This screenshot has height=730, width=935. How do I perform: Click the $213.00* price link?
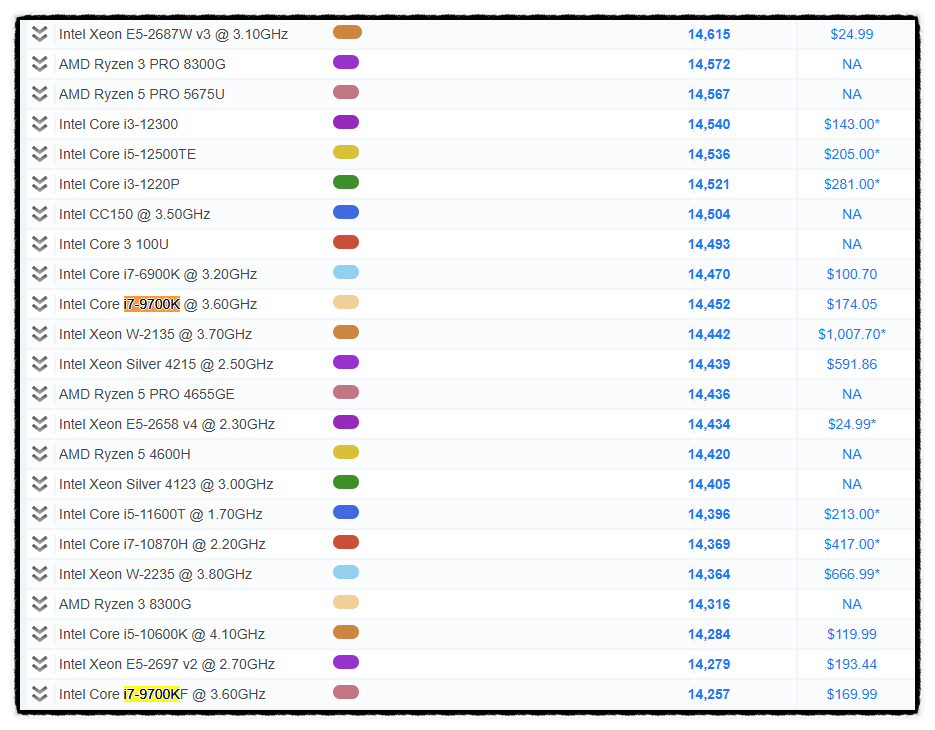click(852, 514)
